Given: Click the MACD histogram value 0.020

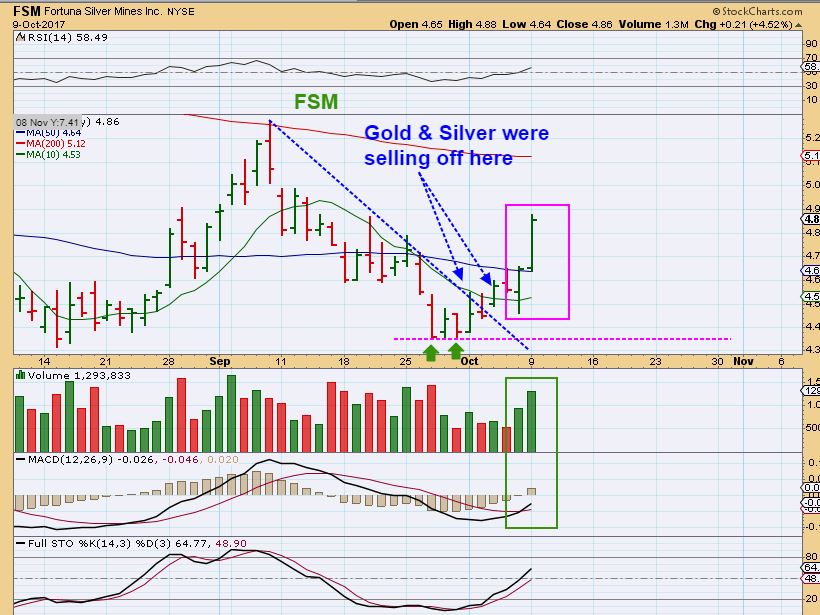Looking at the screenshot, I should pyautogui.click(x=223, y=459).
